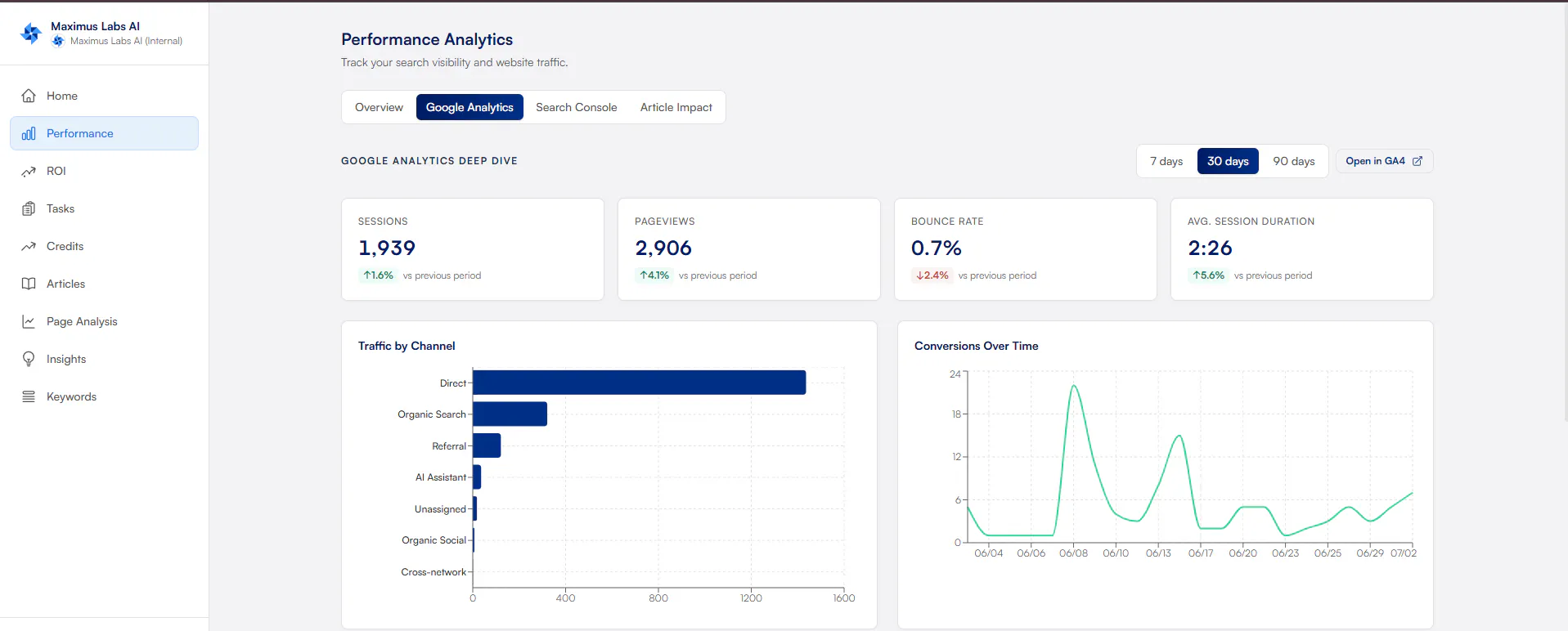
Task: Click the 06/13 date label on conversions axis
Action: point(1158,553)
